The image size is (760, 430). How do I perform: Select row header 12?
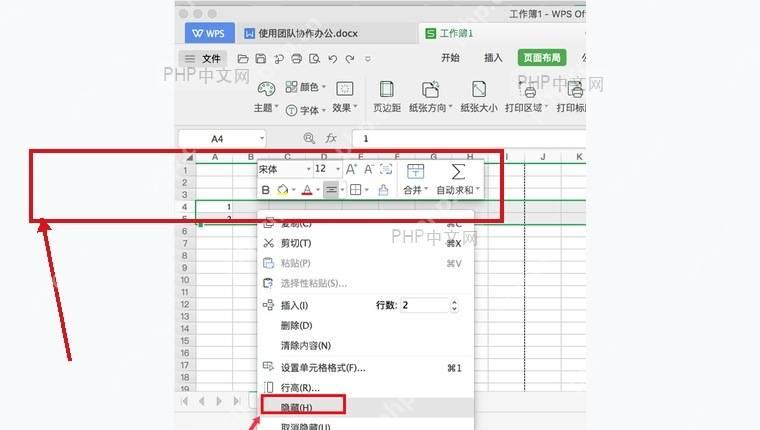tap(185, 304)
